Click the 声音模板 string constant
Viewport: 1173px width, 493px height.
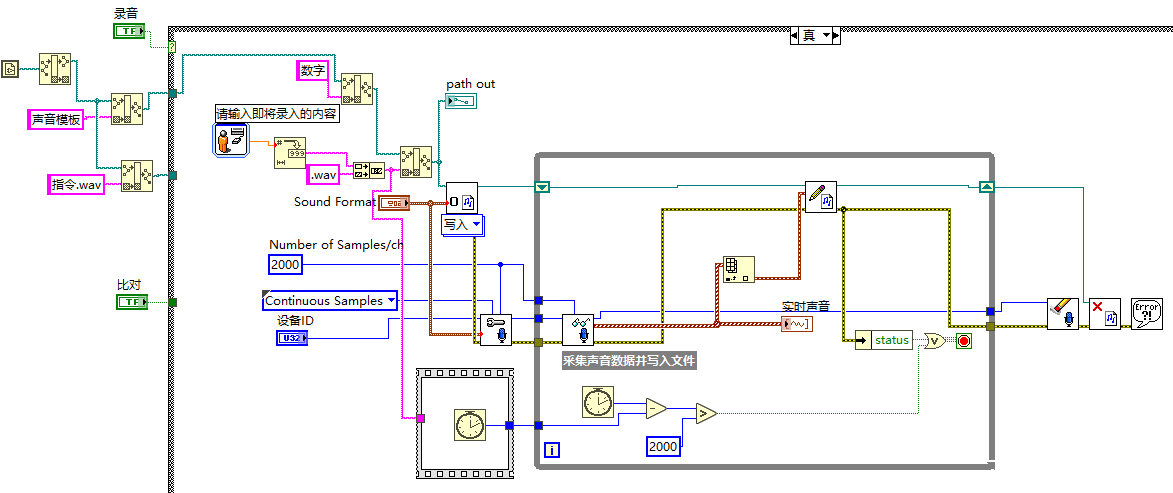tap(55, 120)
